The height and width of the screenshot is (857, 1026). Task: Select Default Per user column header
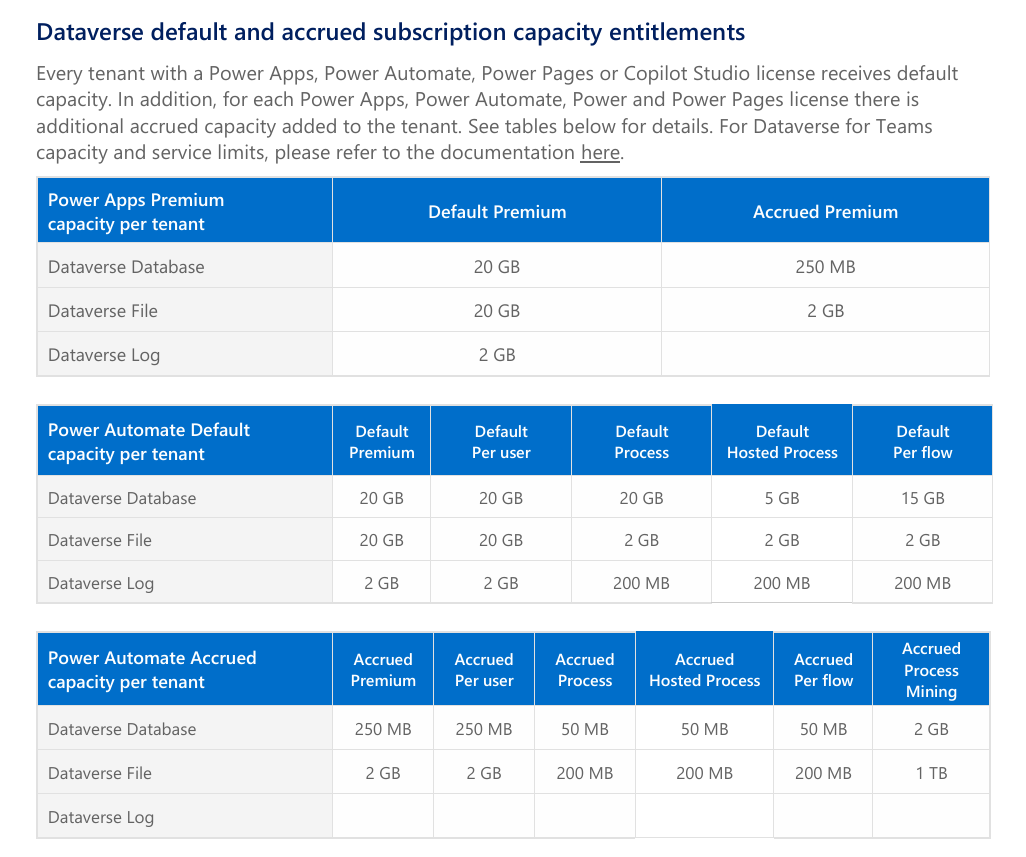(501, 441)
